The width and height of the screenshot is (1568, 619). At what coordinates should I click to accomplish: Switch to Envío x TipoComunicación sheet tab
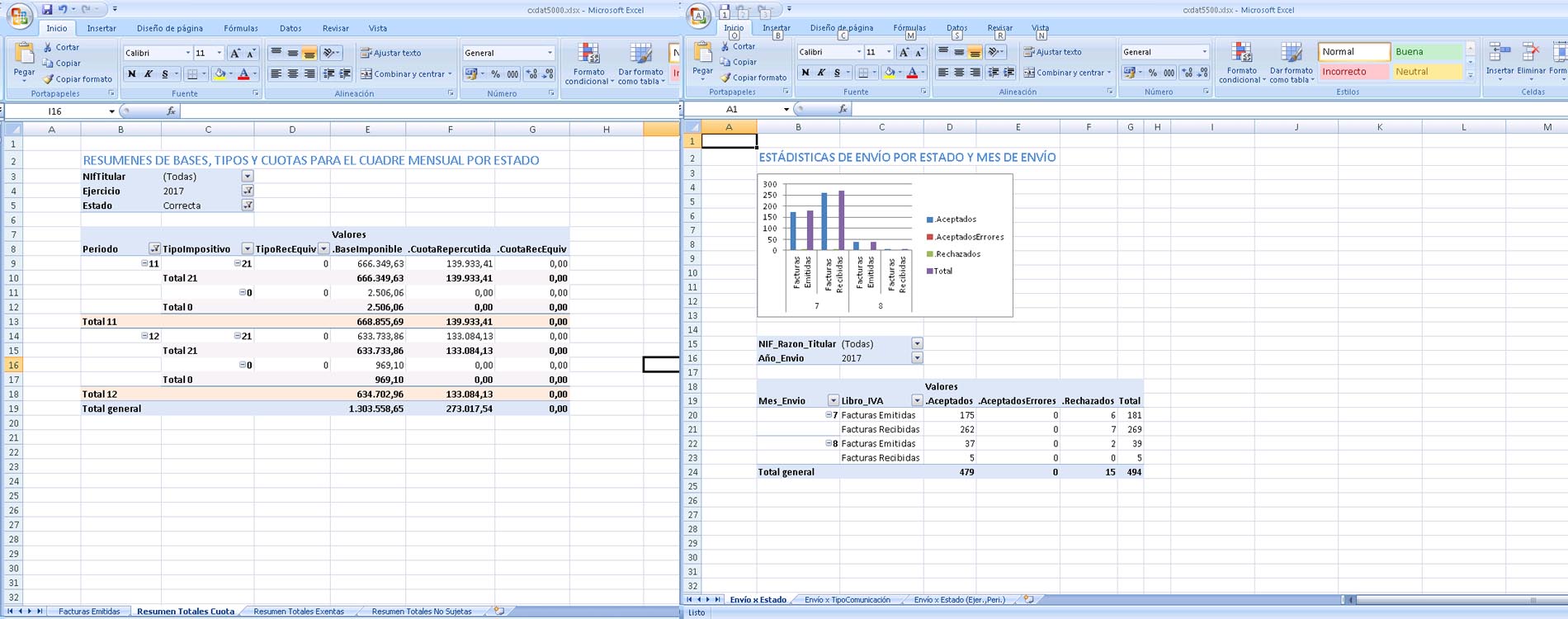point(847,600)
